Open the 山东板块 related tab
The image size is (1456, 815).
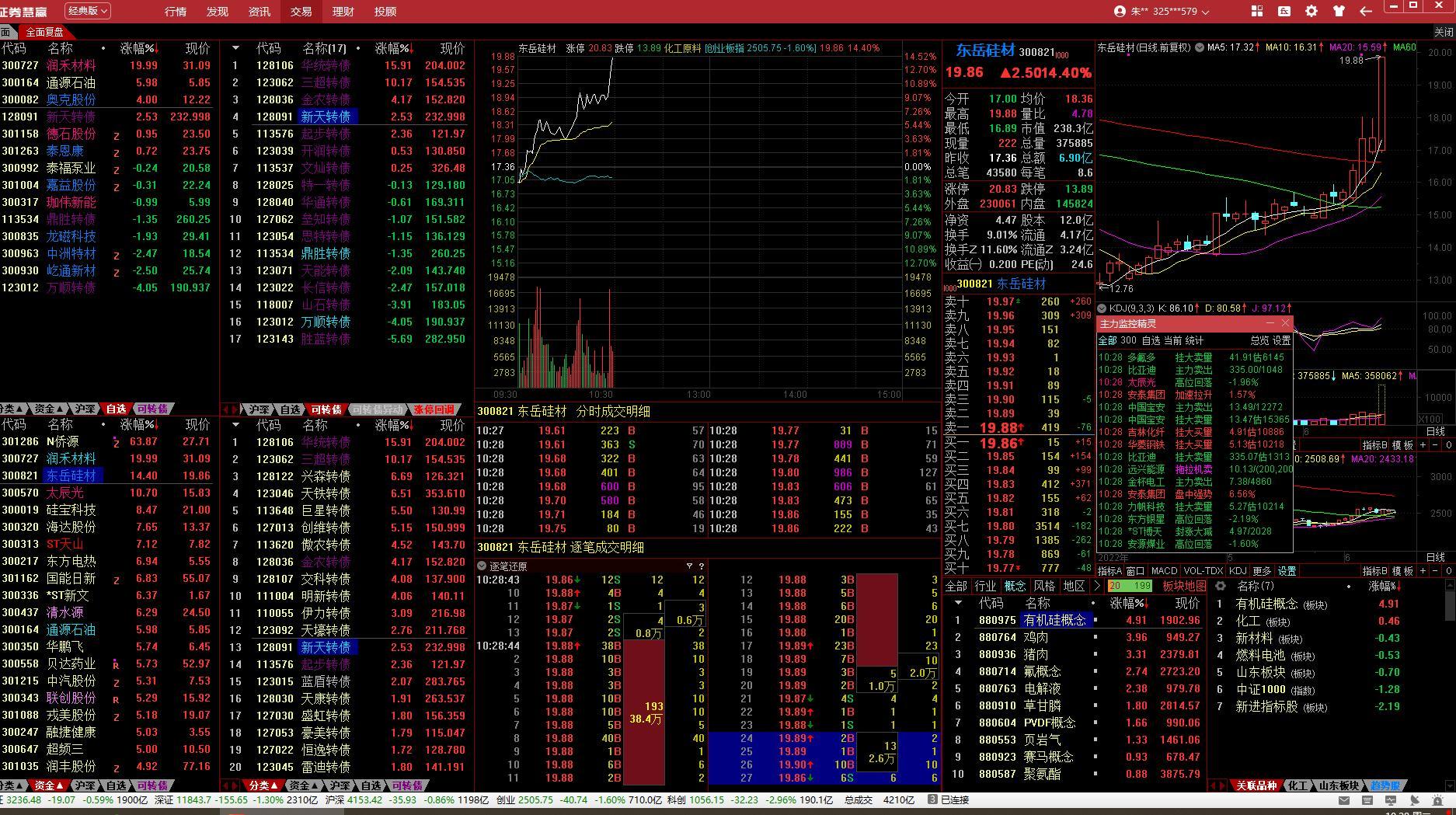coord(1339,785)
